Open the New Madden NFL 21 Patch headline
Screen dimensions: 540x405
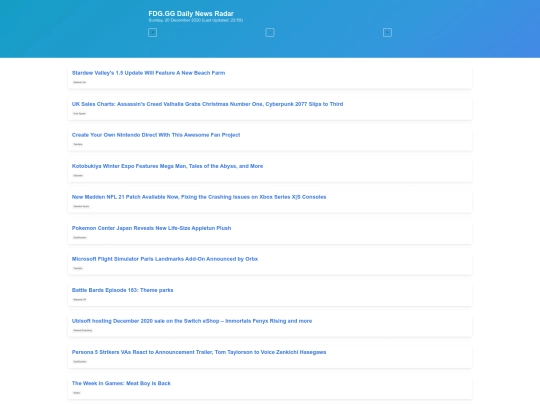pos(199,197)
